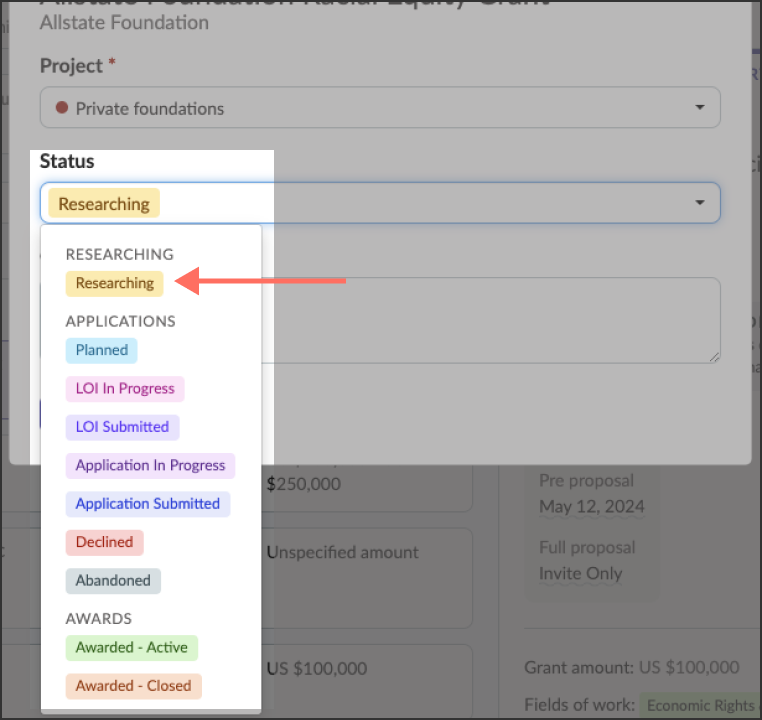Click the Economic Rights field tag
Screen dimensions: 762x720
coord(700,705)
